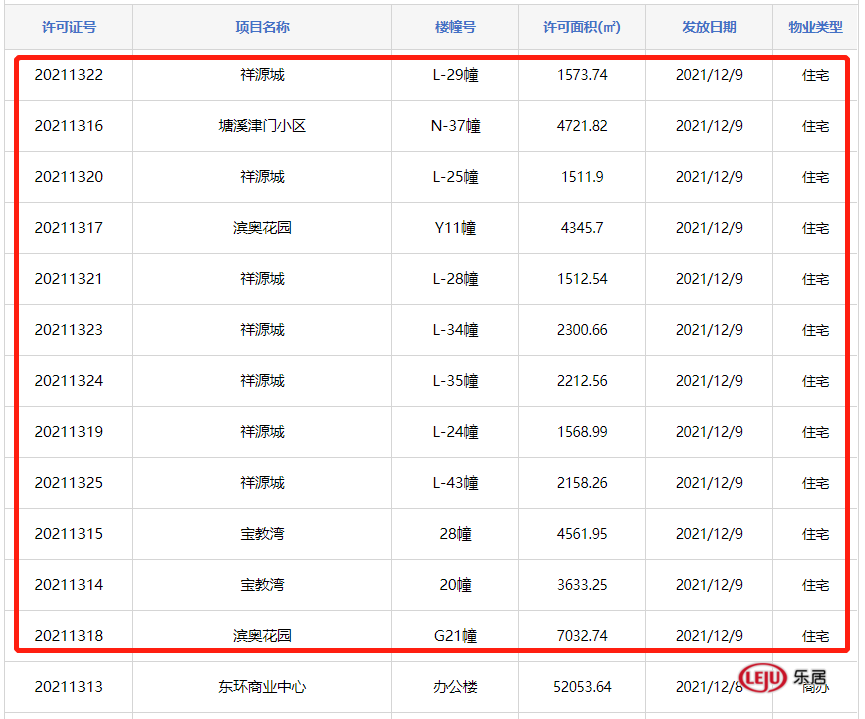The image size is (865, 719).
Task: Click building cell L-29幢
Action: [x=455, y=75]
